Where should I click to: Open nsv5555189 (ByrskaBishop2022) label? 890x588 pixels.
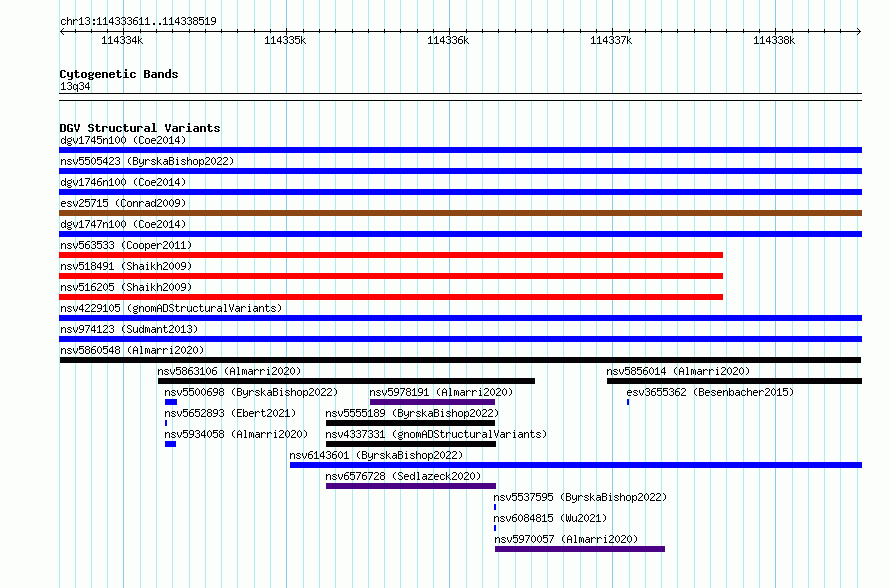(412, 413)
